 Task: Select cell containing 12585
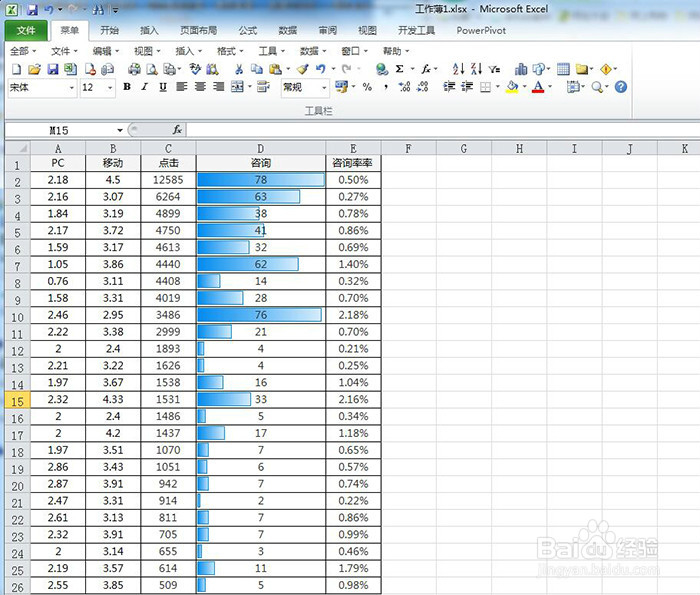tap(168, 180)
